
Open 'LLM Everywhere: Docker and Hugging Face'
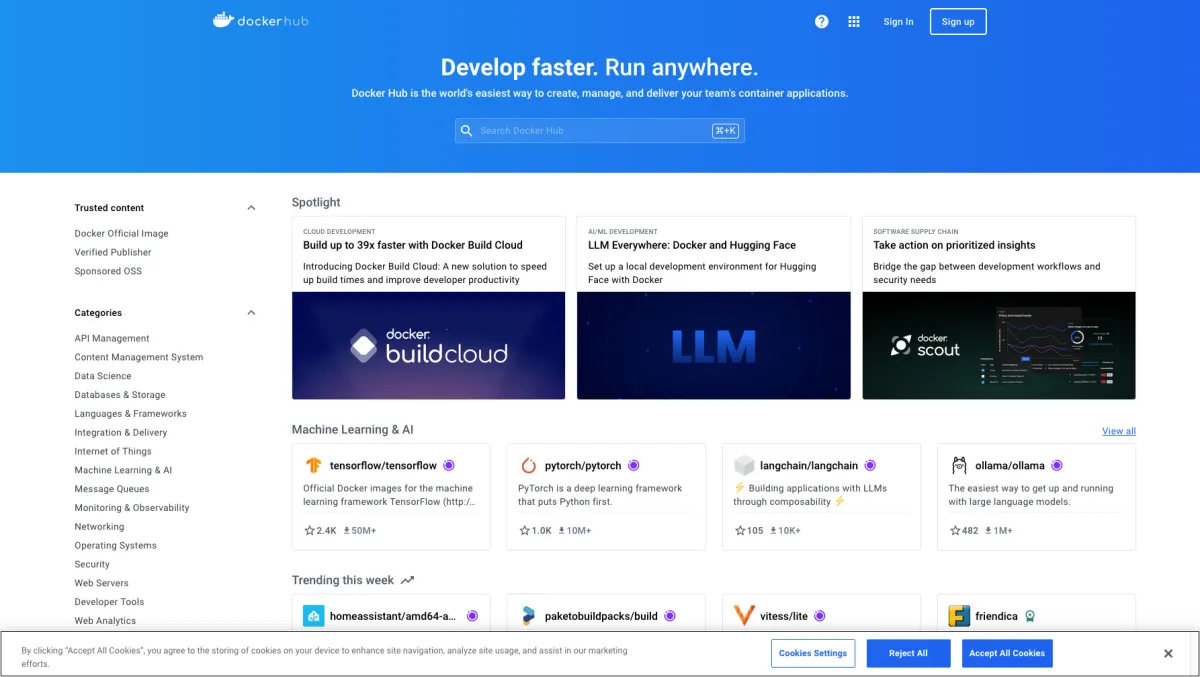coord(692,245)
